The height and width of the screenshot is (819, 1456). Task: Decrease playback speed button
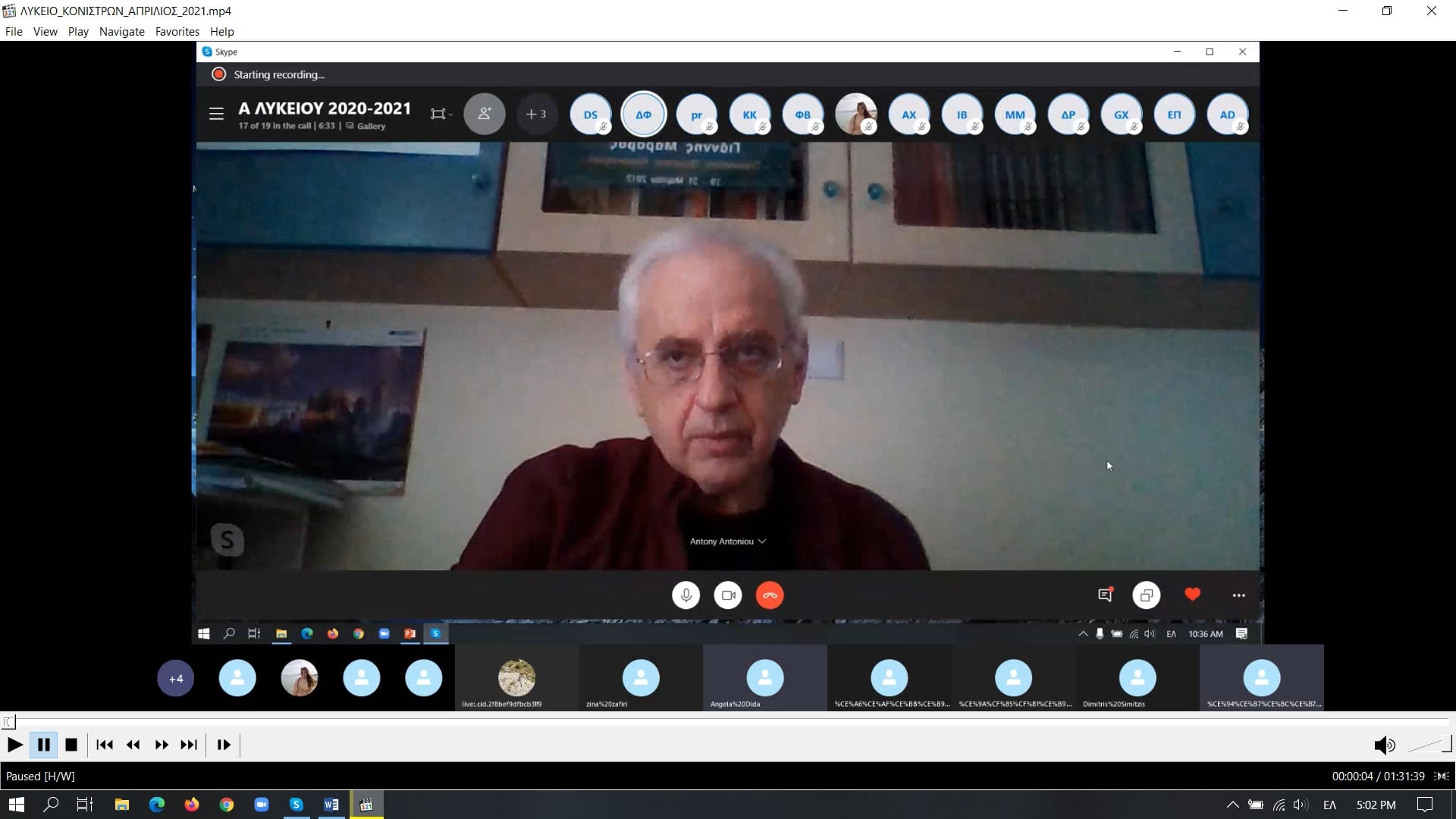point(133,745)
